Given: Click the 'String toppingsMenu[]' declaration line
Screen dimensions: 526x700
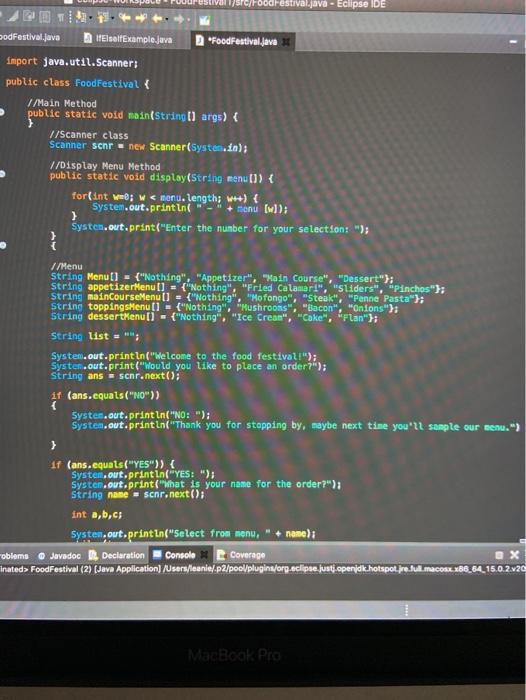Looking at the screenshot, I should coord(225,308).
